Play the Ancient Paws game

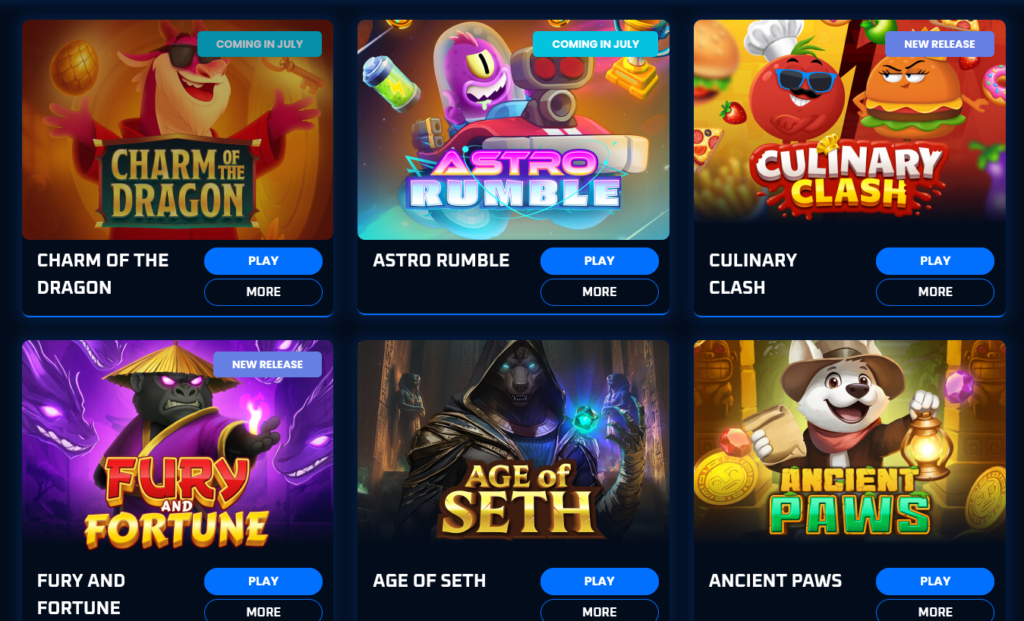(x=935, y=581)
